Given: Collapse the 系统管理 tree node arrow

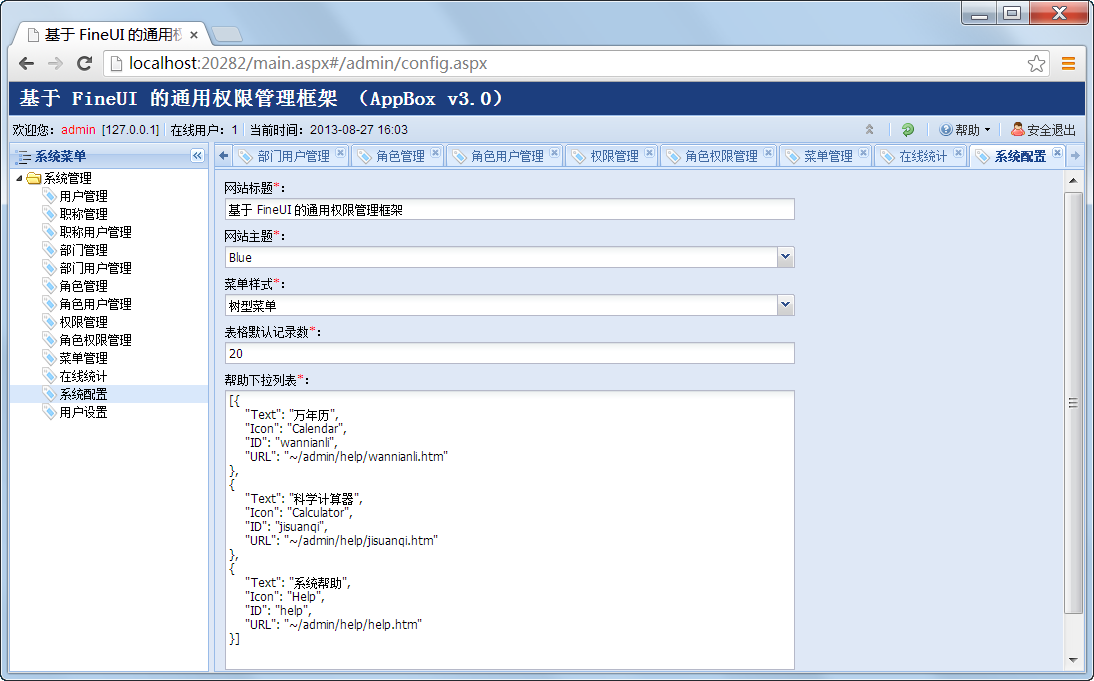Looking at the screenshot, I should [19, 178].
